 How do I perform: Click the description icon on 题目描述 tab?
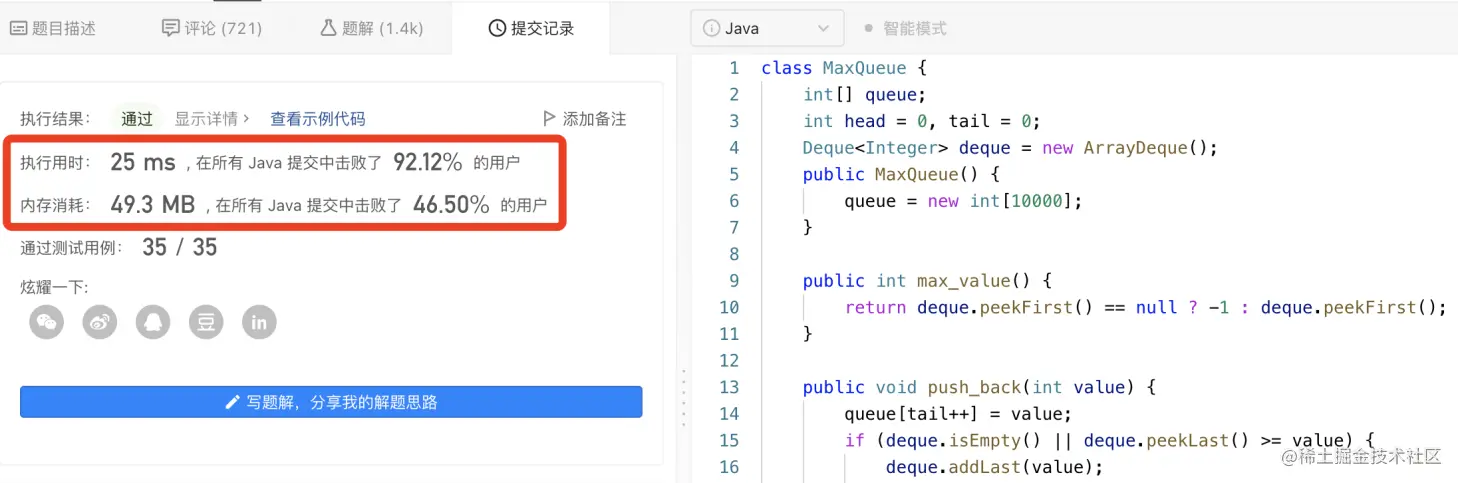18,28
